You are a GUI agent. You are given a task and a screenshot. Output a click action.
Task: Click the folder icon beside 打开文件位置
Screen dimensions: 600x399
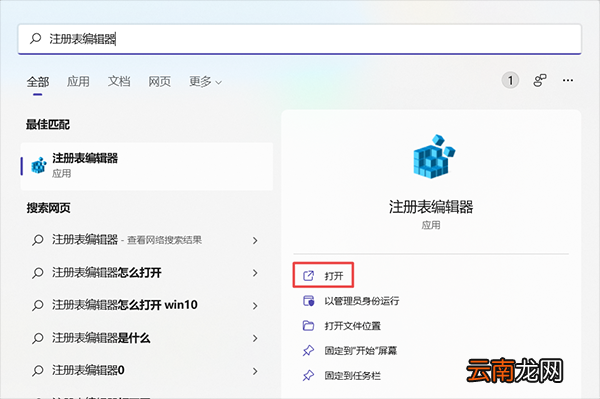click(308, 326)
